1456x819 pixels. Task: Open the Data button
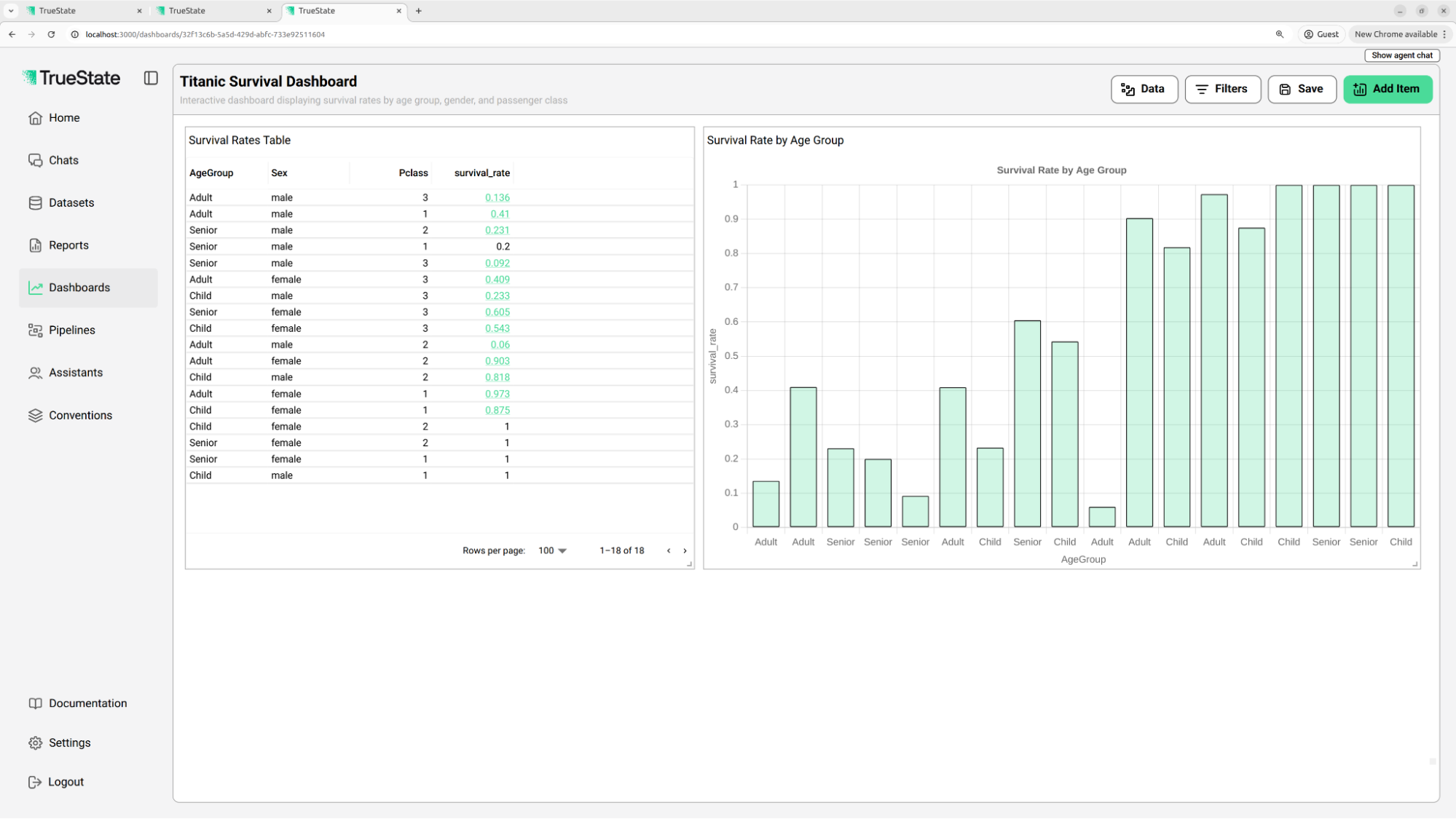pos(1144,89)
